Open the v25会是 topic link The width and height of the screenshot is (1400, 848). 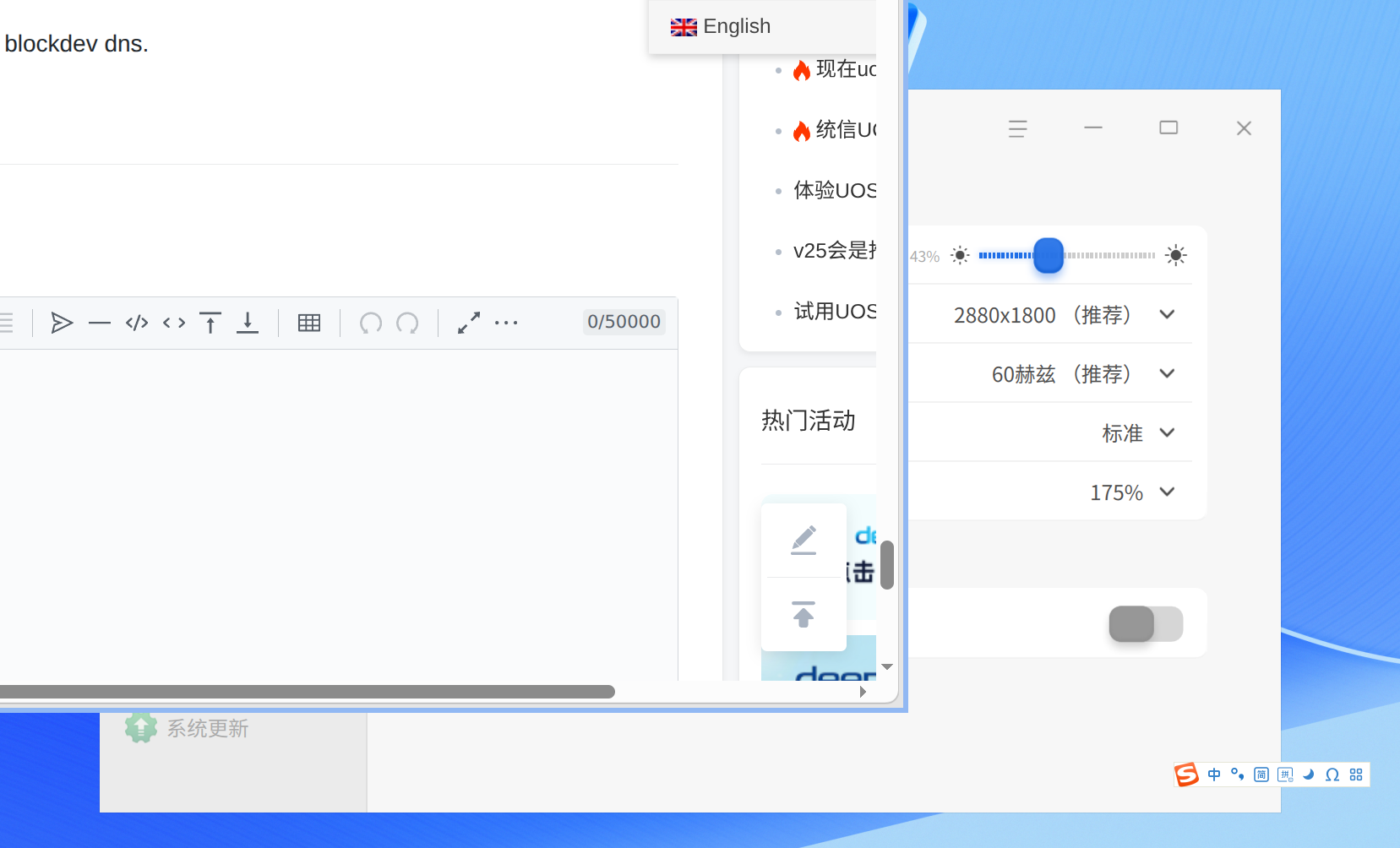point(835,251)
